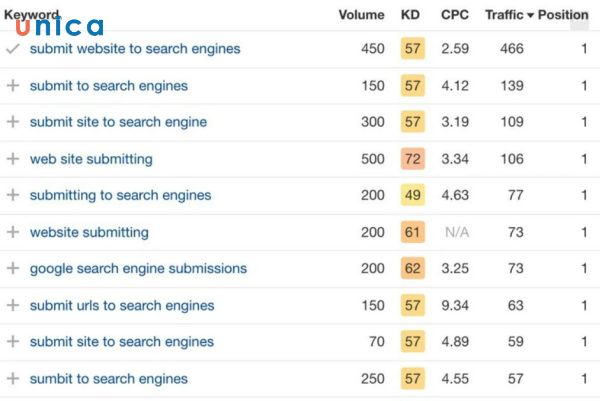Uncheck the checkmark beside "submit website to search engines"

(13, 49)
